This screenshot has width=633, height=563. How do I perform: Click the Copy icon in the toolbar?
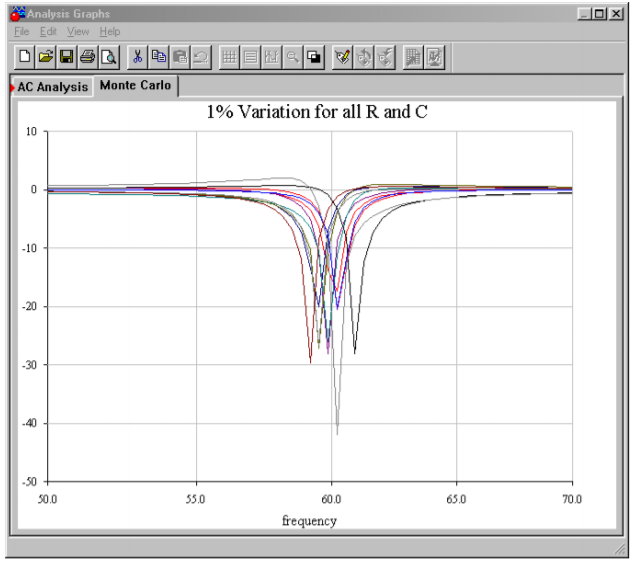point(159,57)
